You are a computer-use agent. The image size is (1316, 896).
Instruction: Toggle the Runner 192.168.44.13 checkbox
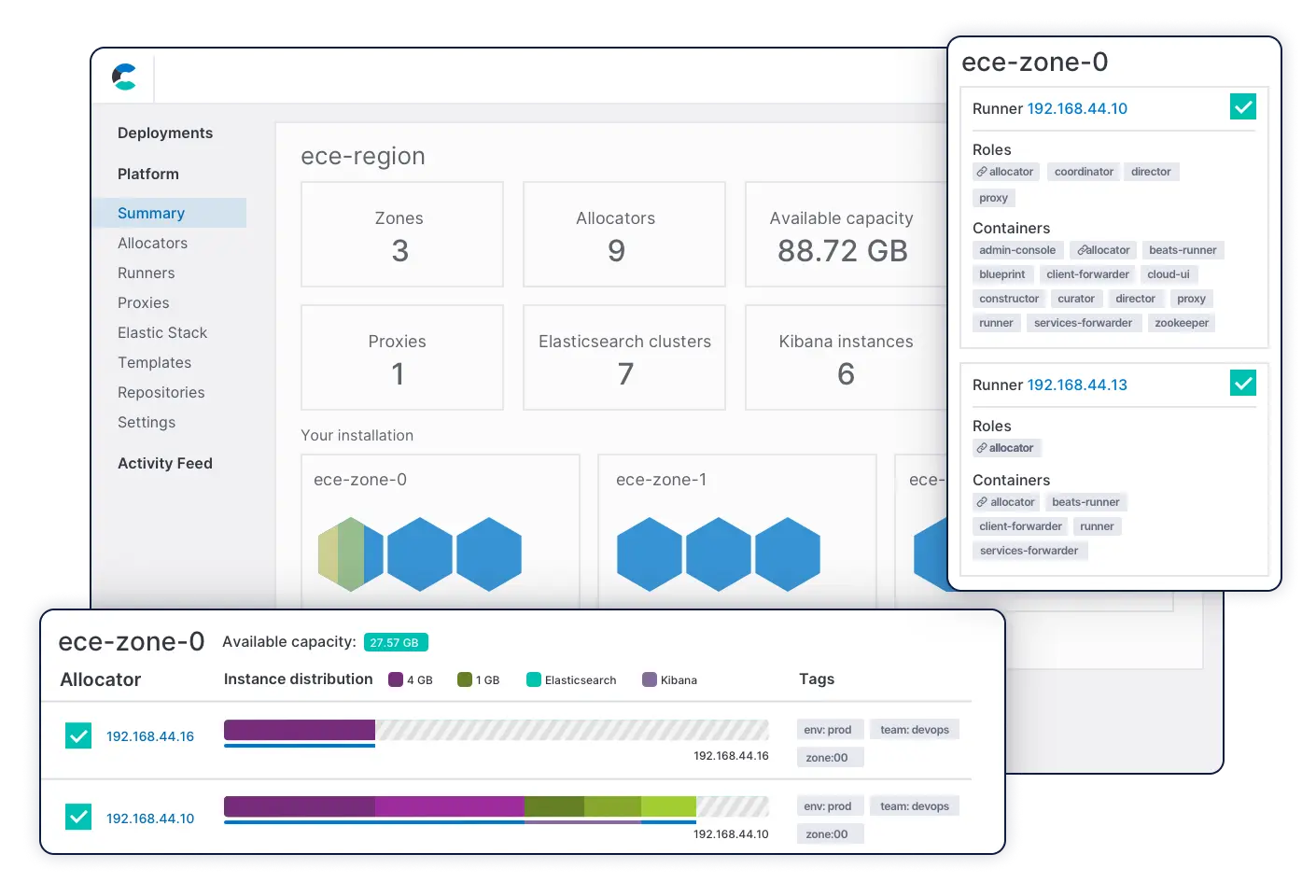1242,384
